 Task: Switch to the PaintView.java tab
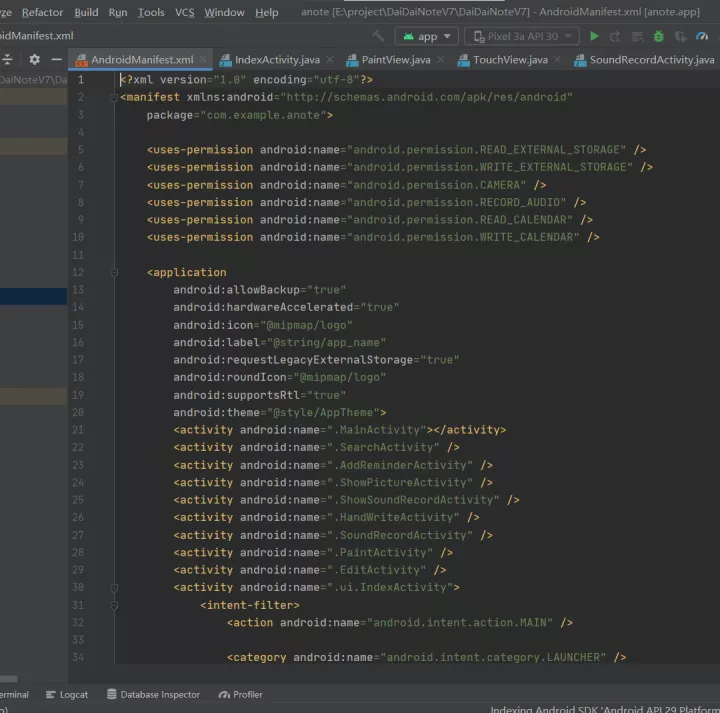(x=395, y=60)
